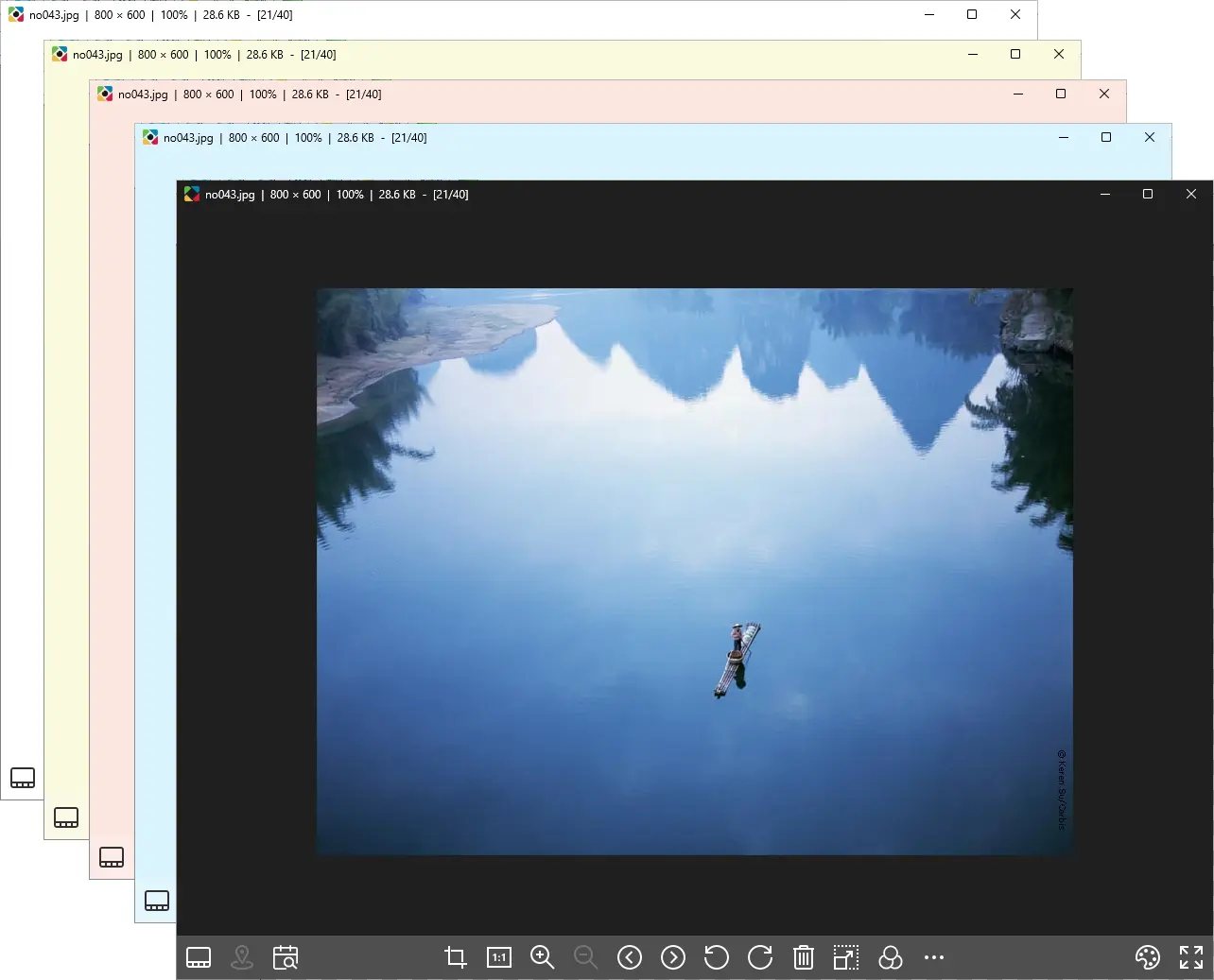Screen dimensions: 1214x980
Task: Toggle the thumbnail gallery bar
Action: tap(198, 957)
